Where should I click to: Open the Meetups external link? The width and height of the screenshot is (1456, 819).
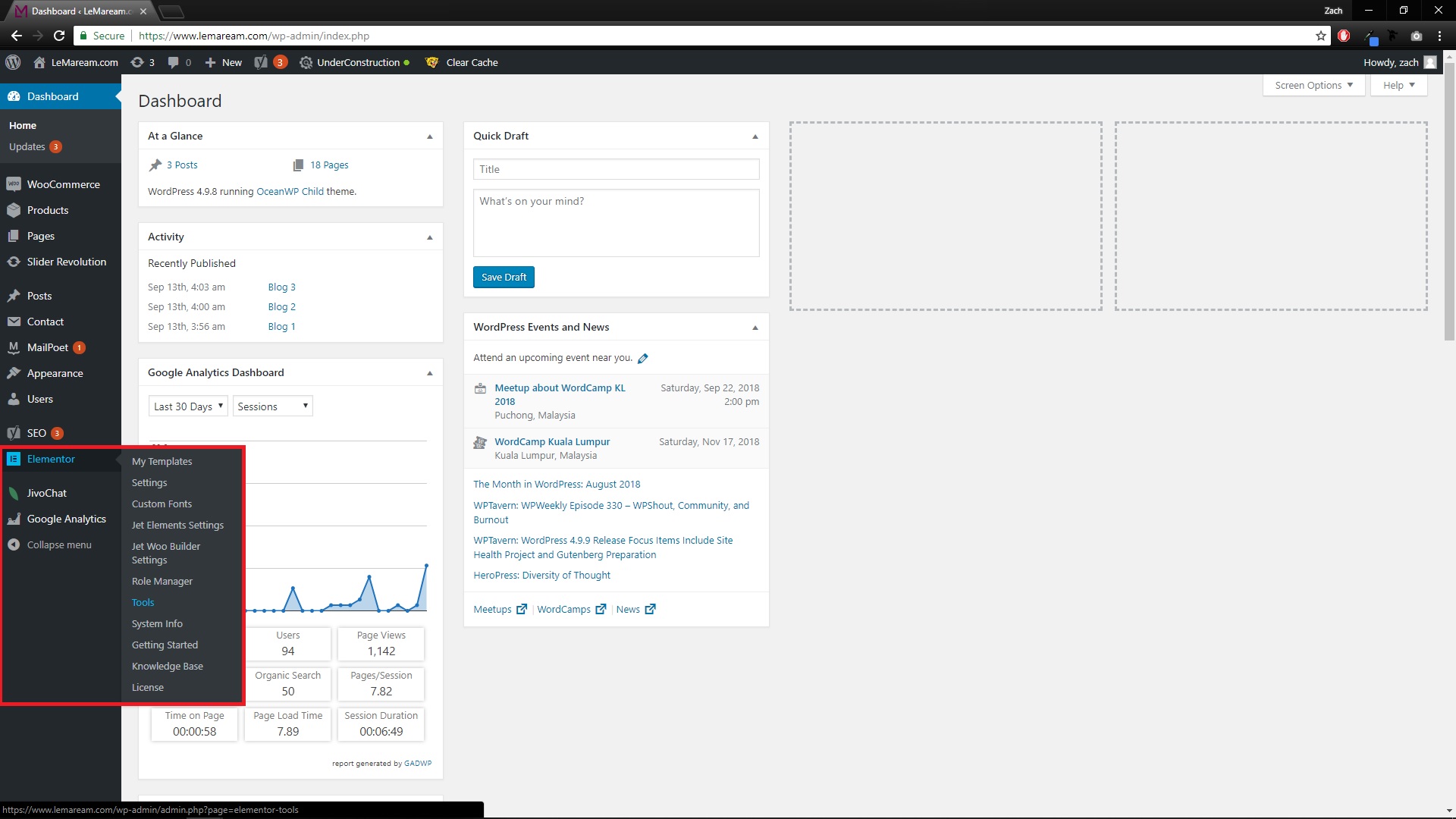pyautogui.click(x=500, y=610)
